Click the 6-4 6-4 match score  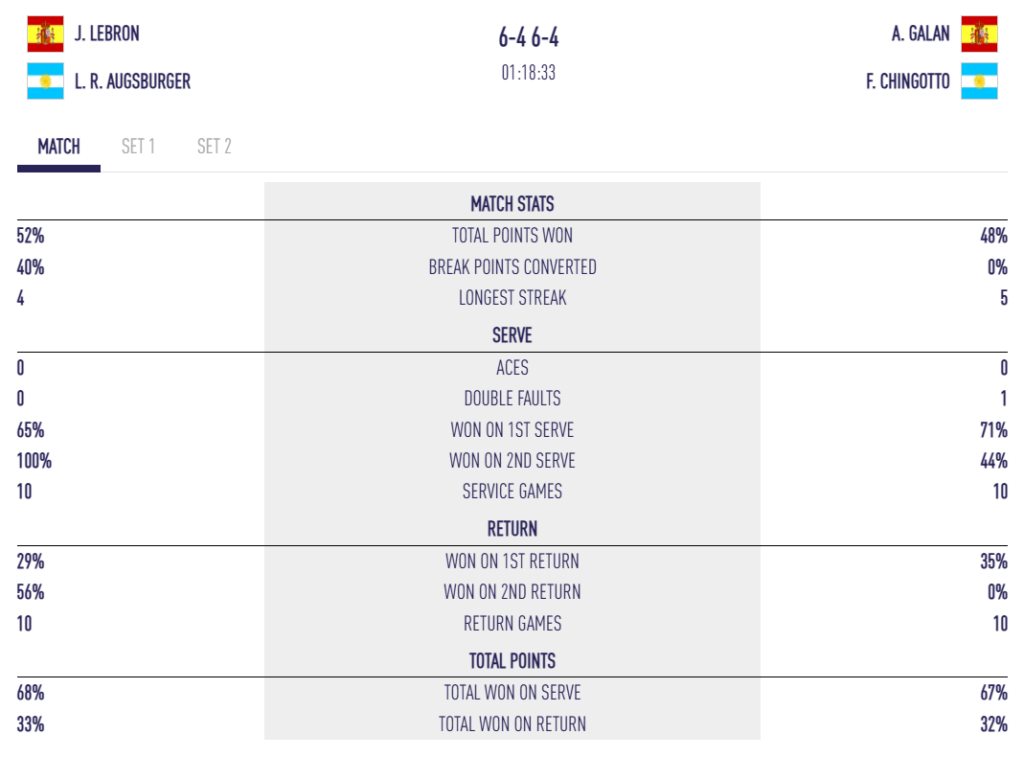click(528, 38)
